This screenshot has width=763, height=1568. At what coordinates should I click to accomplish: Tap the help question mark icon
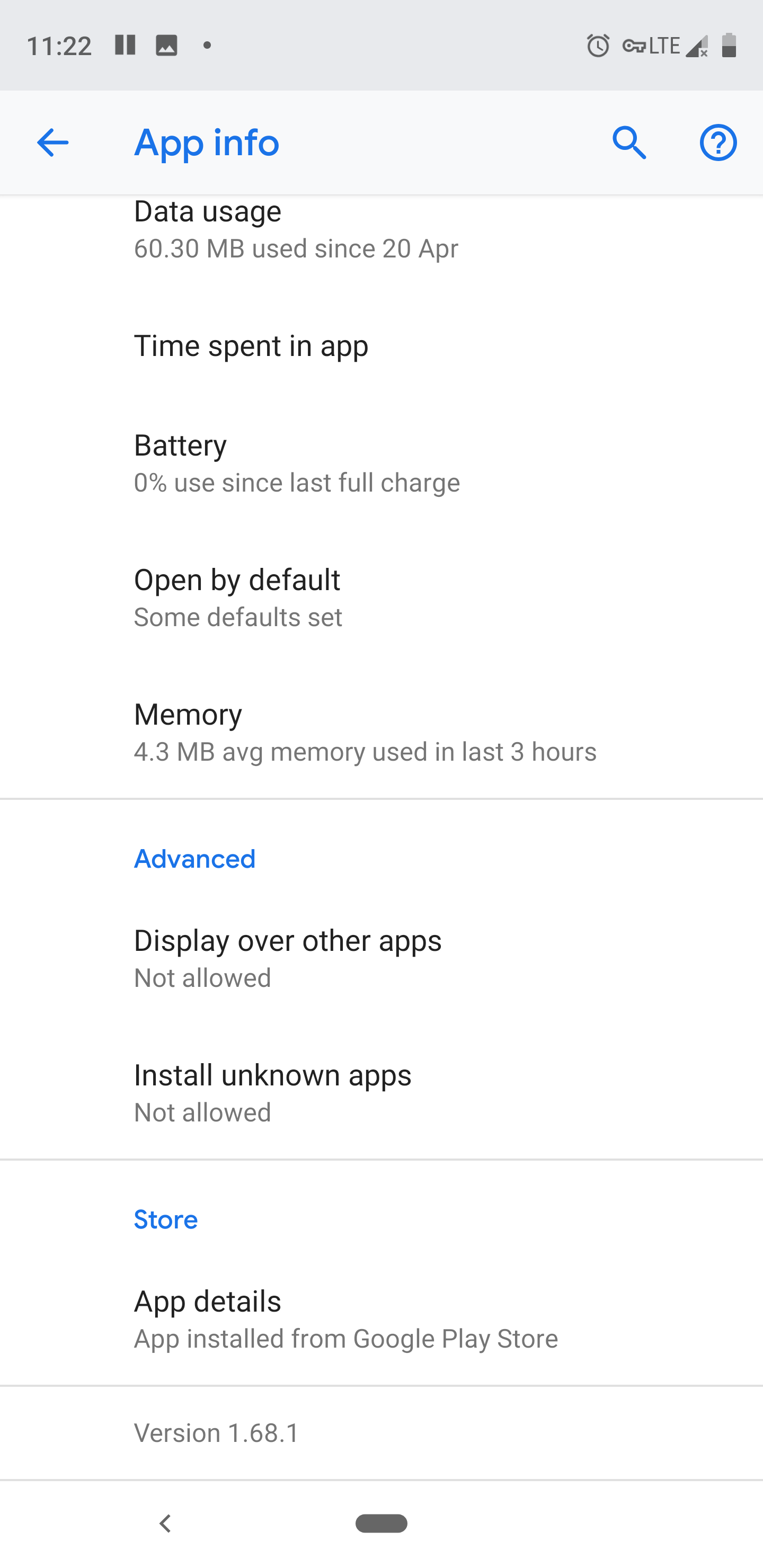[718, 143]
